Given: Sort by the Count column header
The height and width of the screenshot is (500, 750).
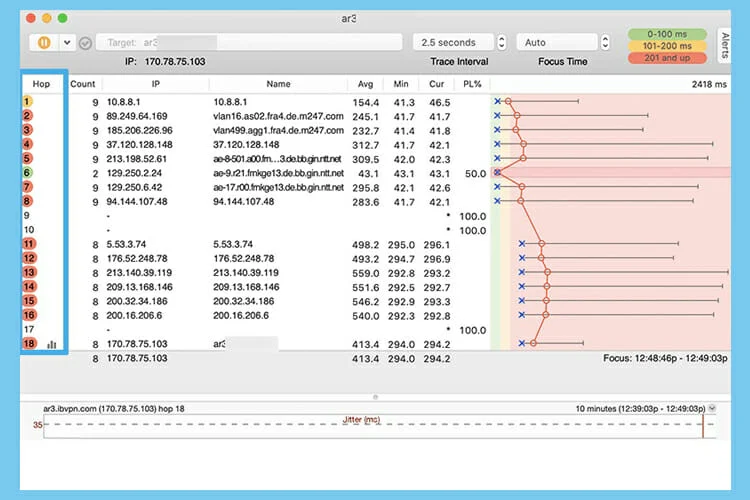Looking at the screenshot, I should 83,84.
